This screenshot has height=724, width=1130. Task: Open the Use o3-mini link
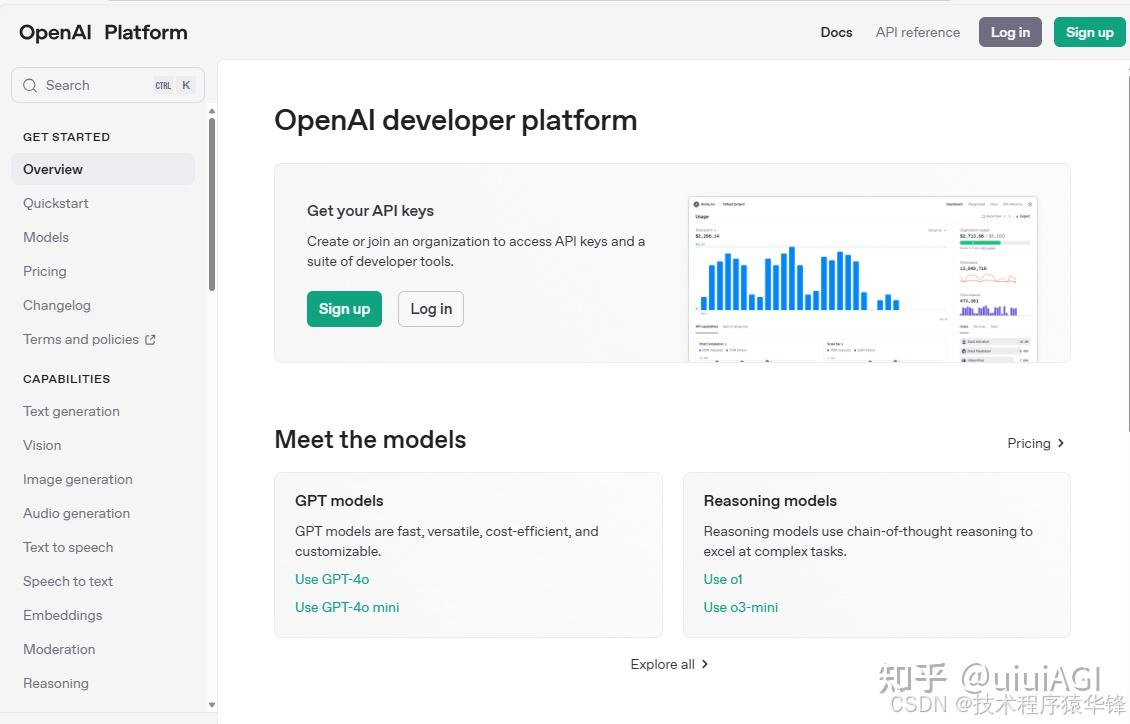click(740, 607)
